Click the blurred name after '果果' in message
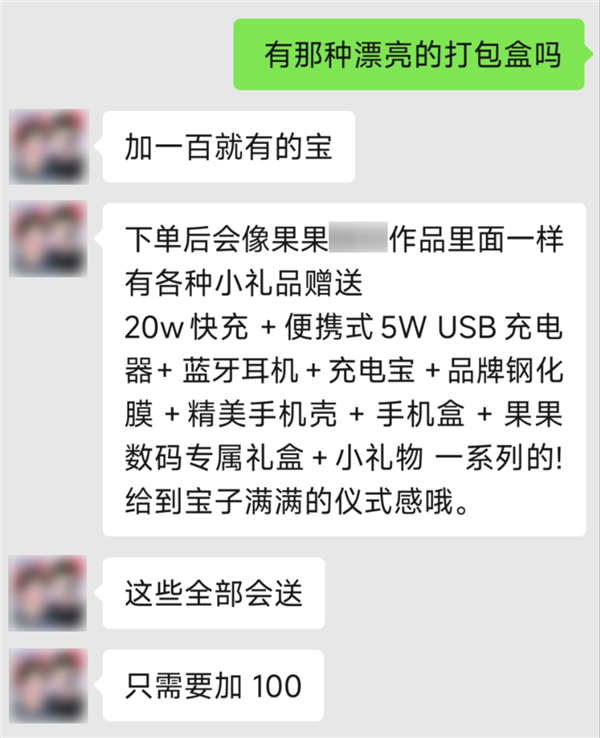600x738 pixels. pos(358,238)
